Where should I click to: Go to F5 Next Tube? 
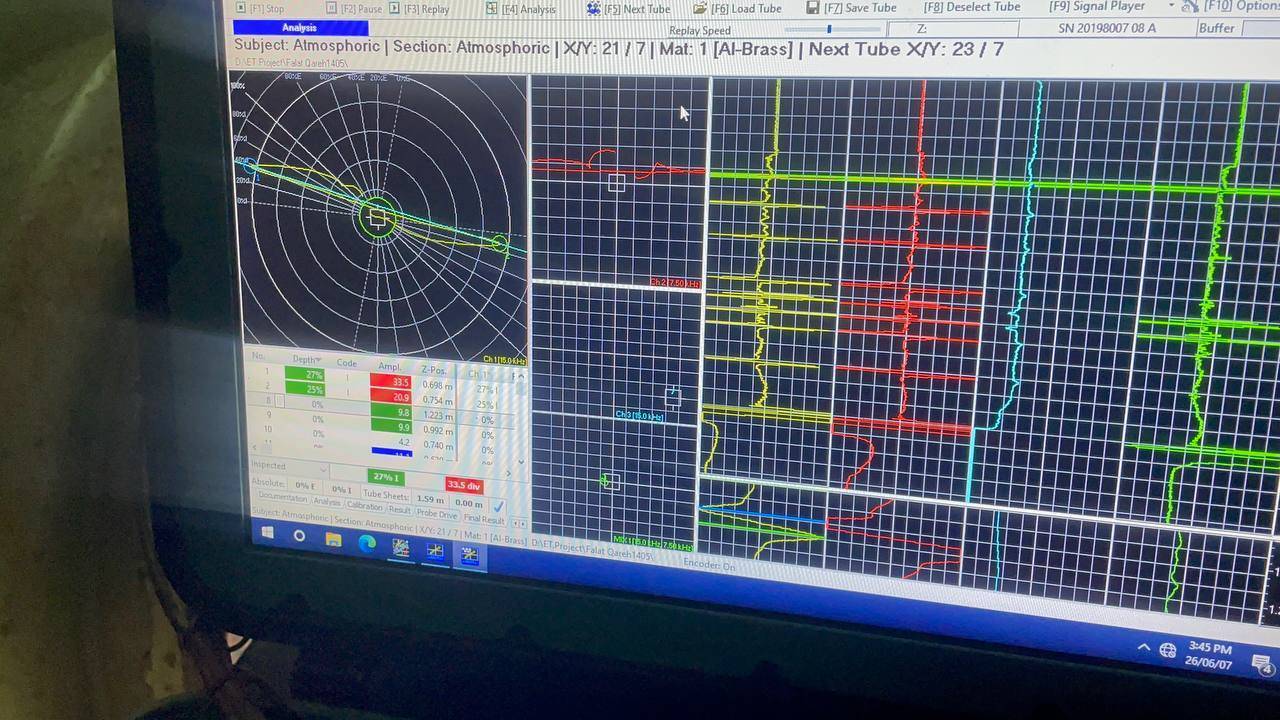[628, 9]
